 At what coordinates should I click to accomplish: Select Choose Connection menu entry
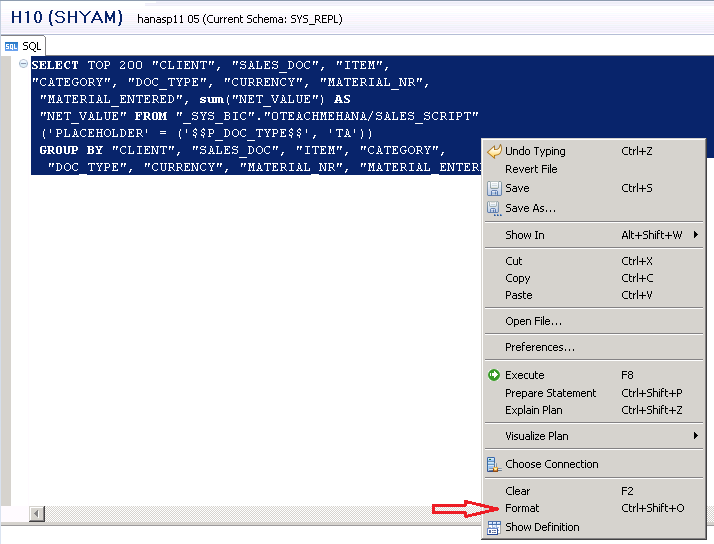(594, 464)
